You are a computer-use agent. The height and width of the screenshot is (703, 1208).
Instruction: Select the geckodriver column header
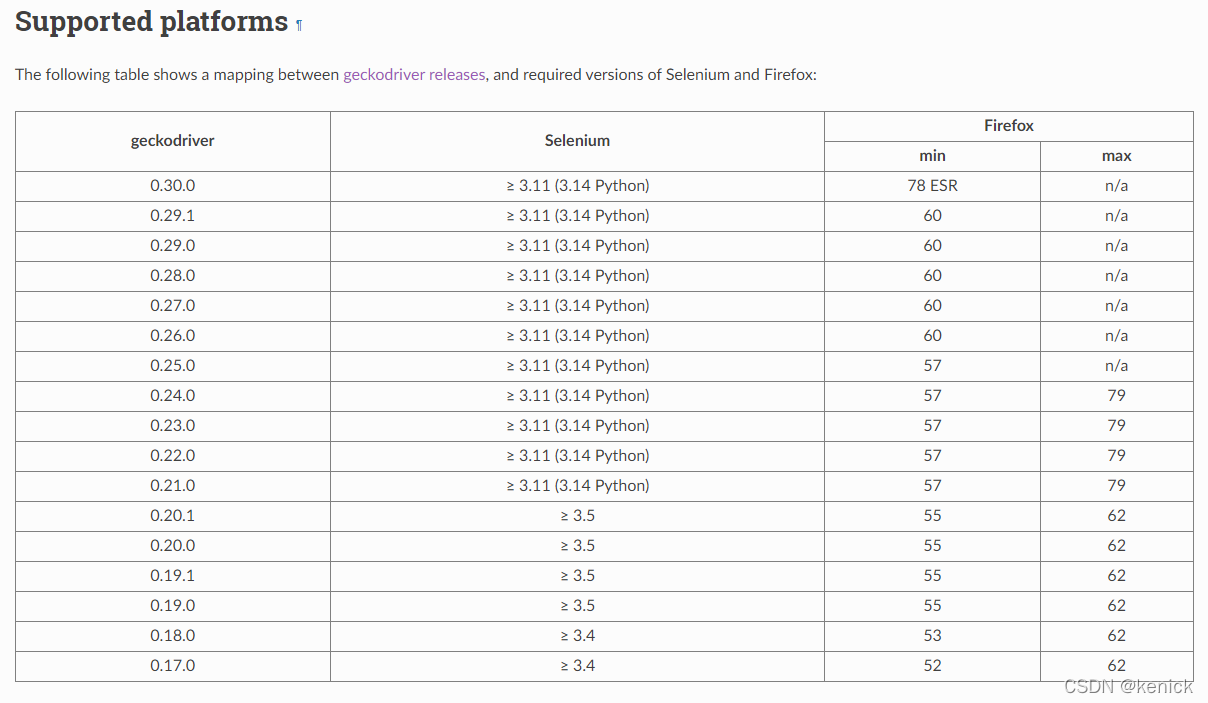(173, 141)
